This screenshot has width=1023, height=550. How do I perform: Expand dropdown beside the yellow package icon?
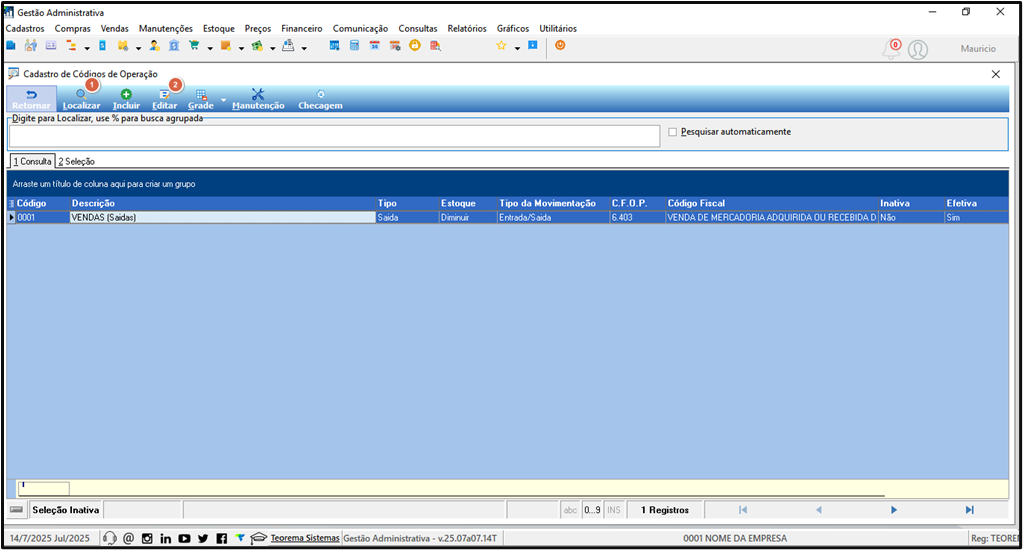(x=138, y=48)
